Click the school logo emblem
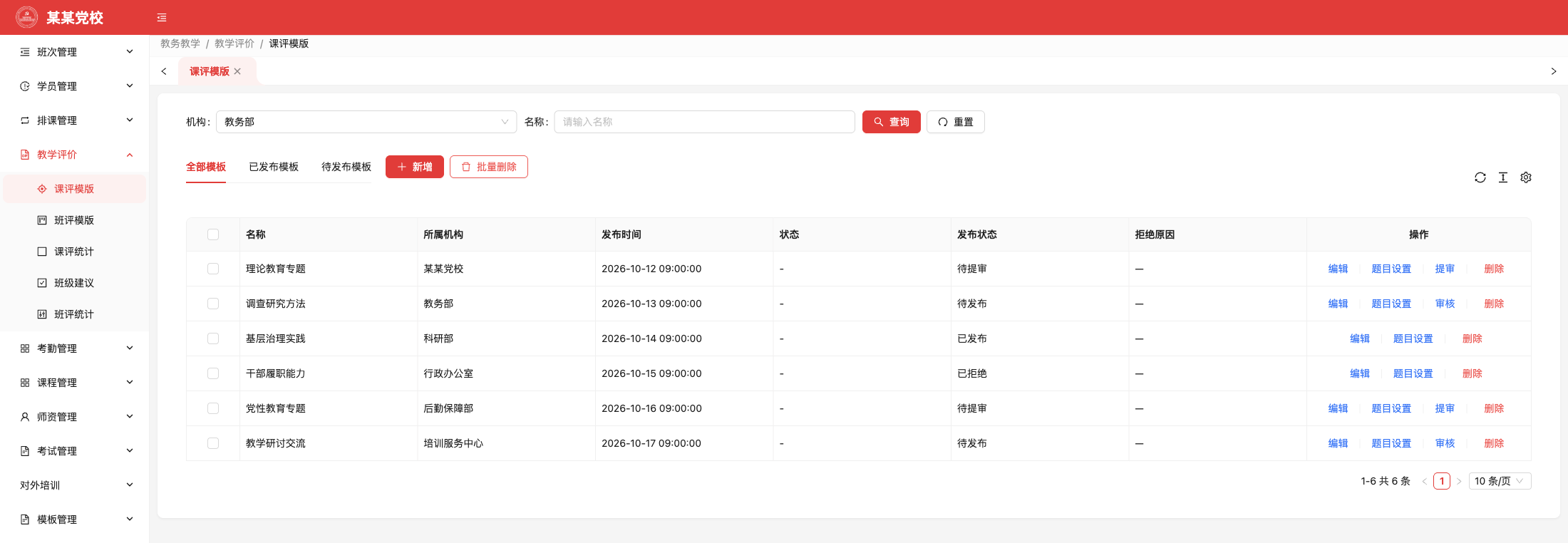 point(27,17)
